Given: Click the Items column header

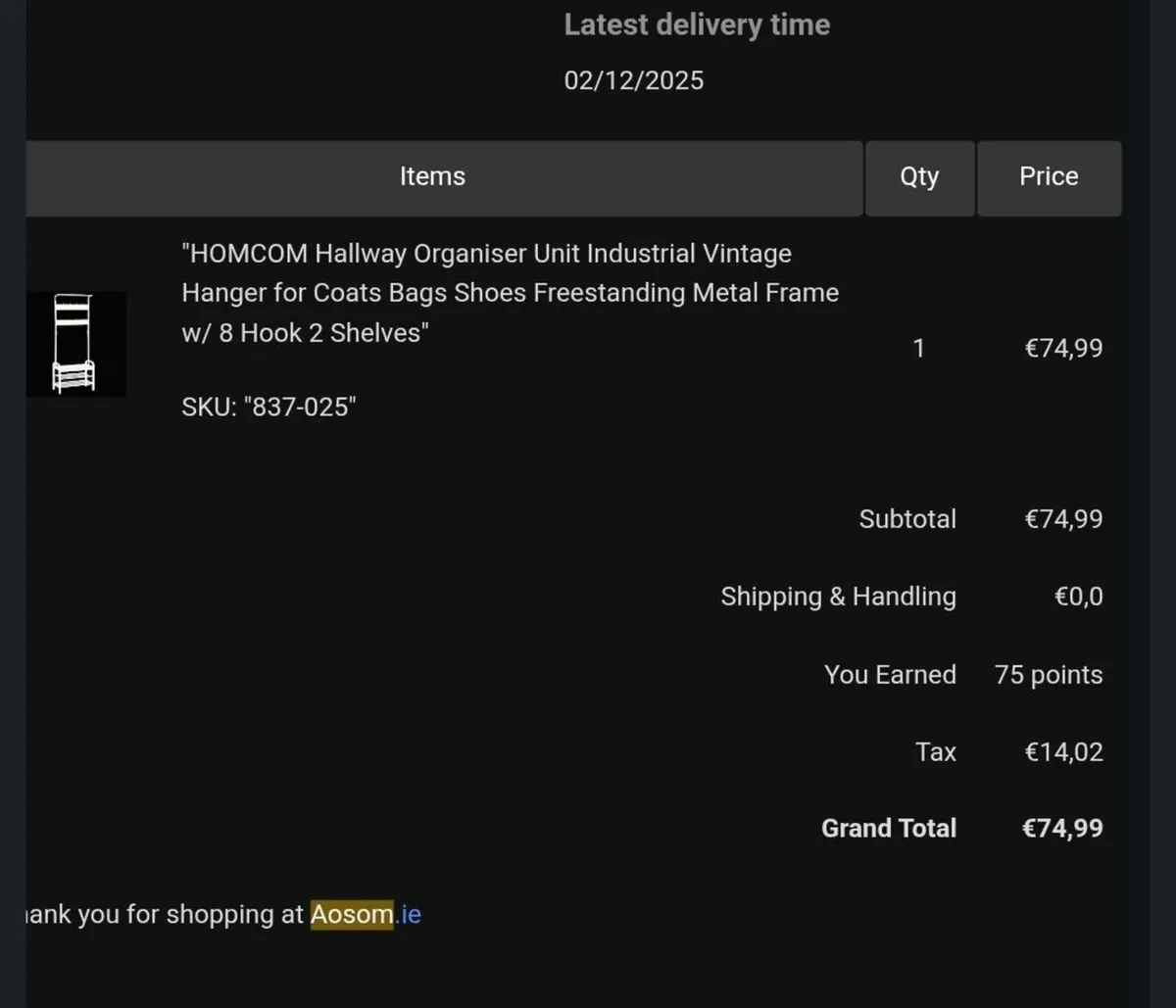Looking at the screenshot, I should point(432,177).
